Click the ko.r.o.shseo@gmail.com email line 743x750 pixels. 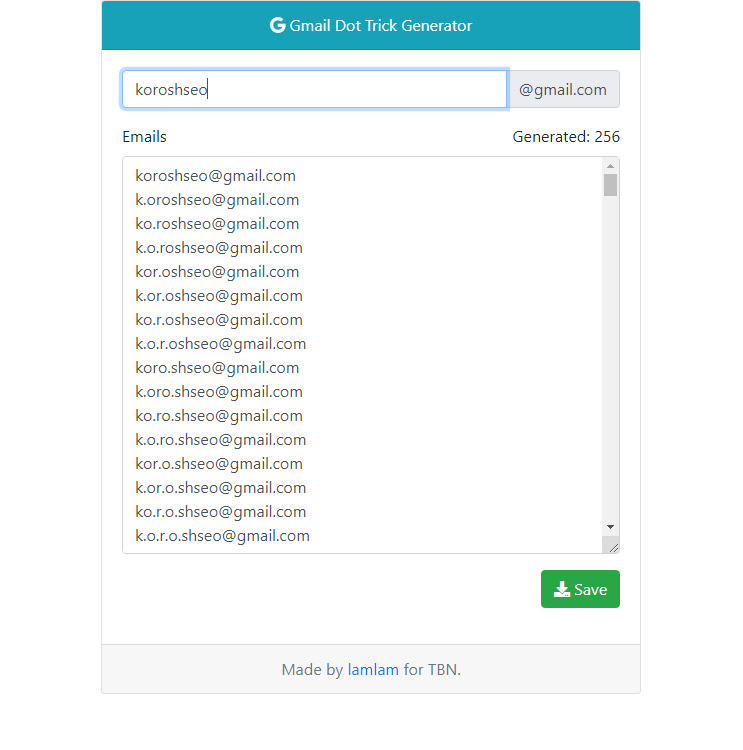pos(221,512)
